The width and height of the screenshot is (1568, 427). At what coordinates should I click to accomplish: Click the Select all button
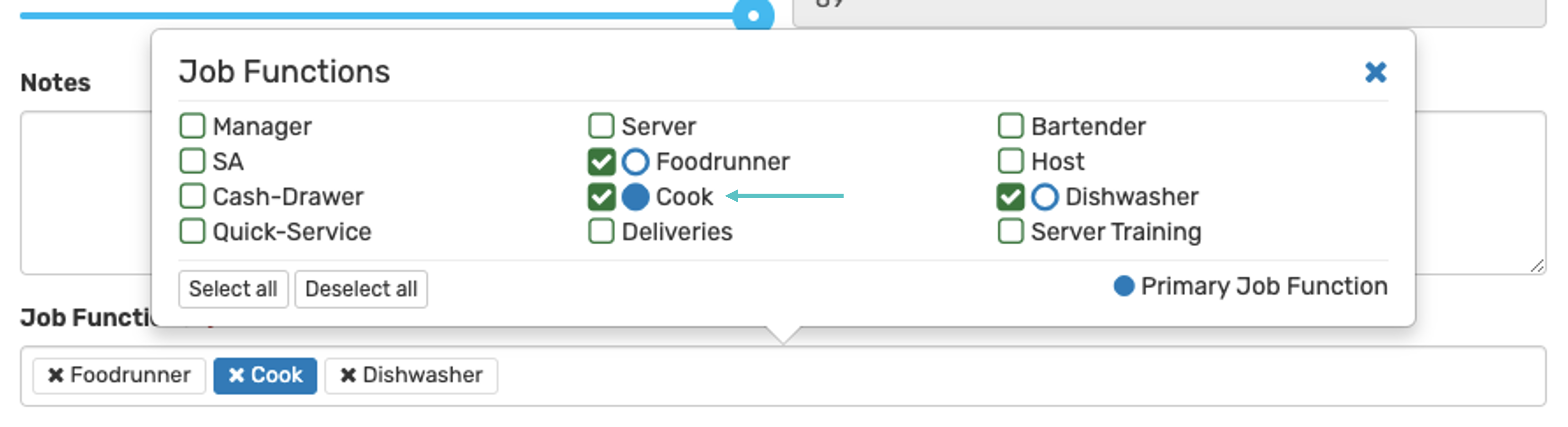233,289
